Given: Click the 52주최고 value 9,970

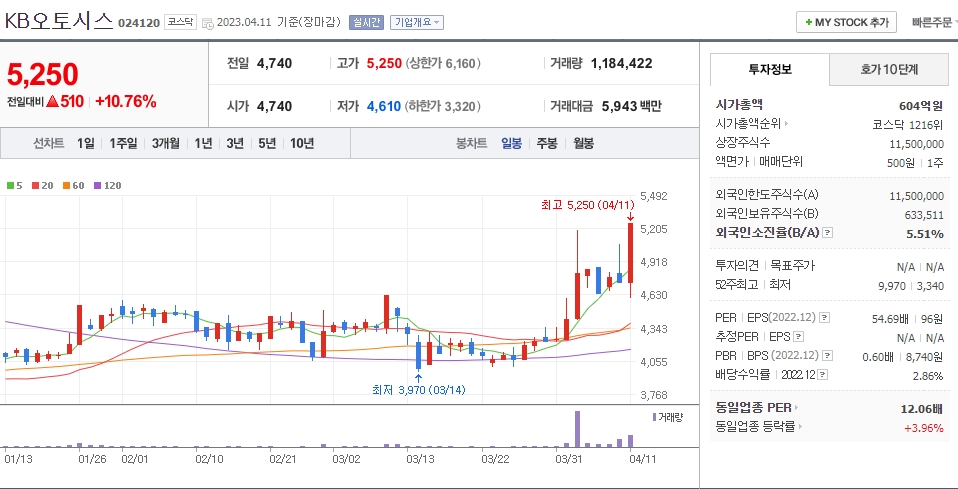Looking at the screenshot, I should 893,285.
